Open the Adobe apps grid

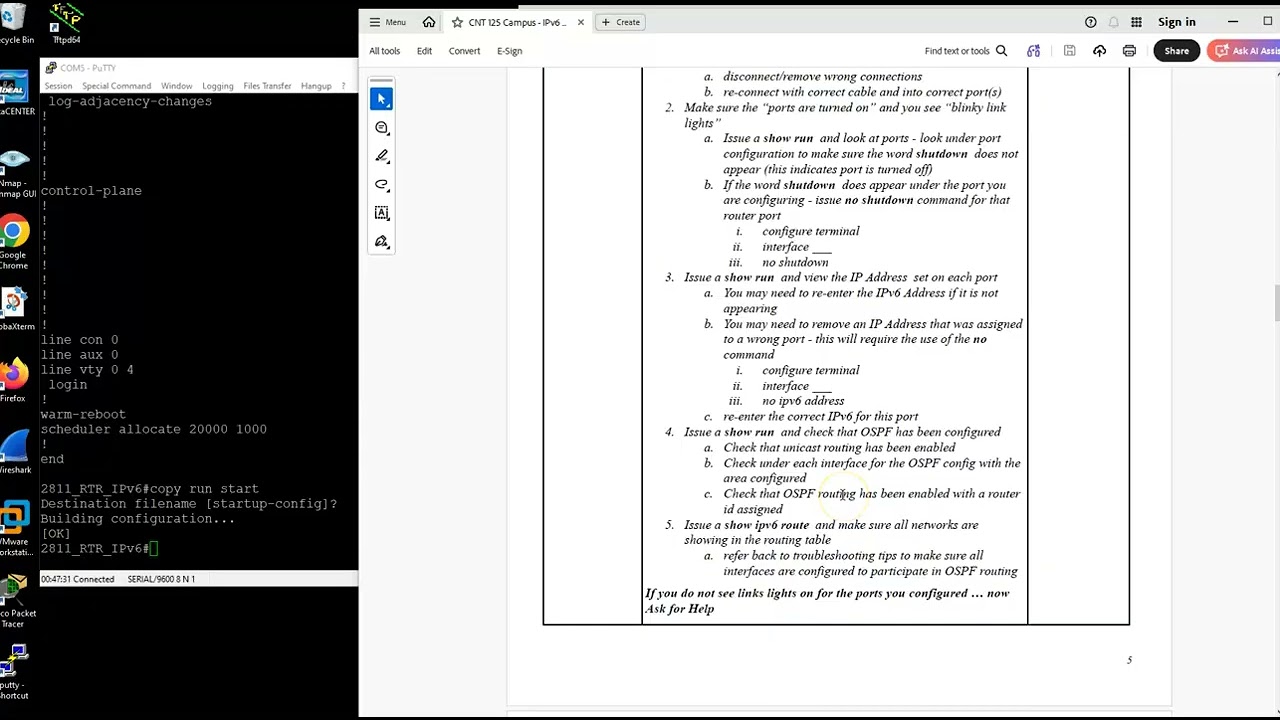(x=1136, y=22)
